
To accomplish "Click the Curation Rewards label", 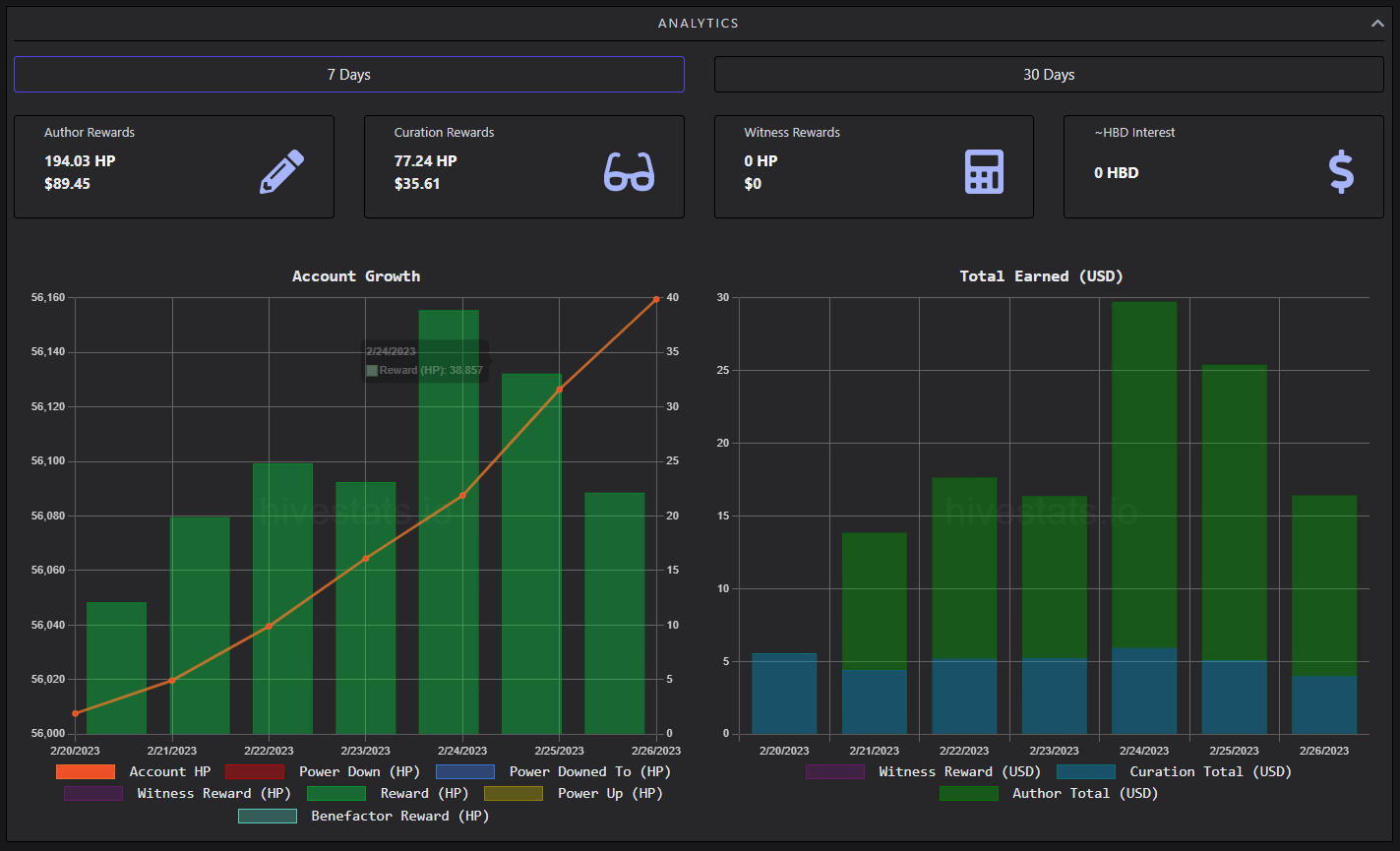I will click(445, 133).
